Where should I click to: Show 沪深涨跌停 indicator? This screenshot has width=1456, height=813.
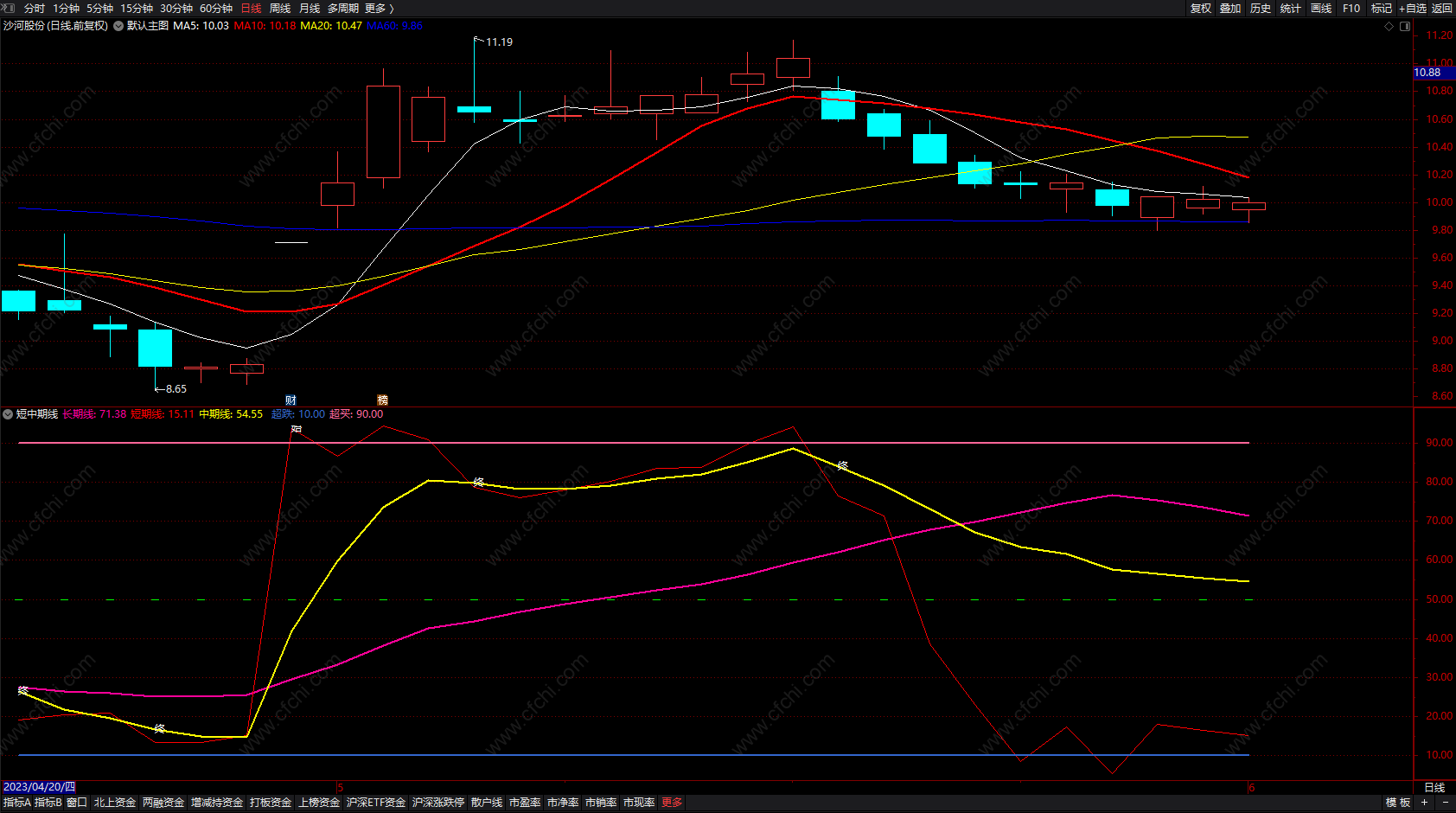click(x=438, y=803)
